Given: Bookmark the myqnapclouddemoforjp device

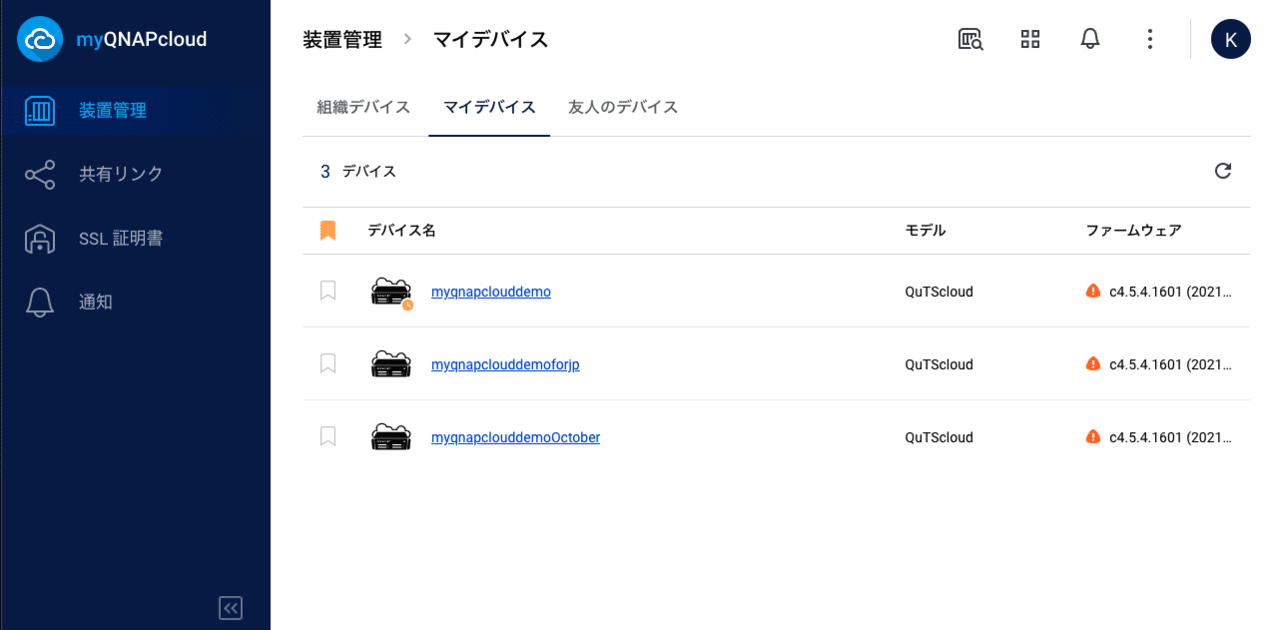Looking at the screenshot, I should (327, 364).
